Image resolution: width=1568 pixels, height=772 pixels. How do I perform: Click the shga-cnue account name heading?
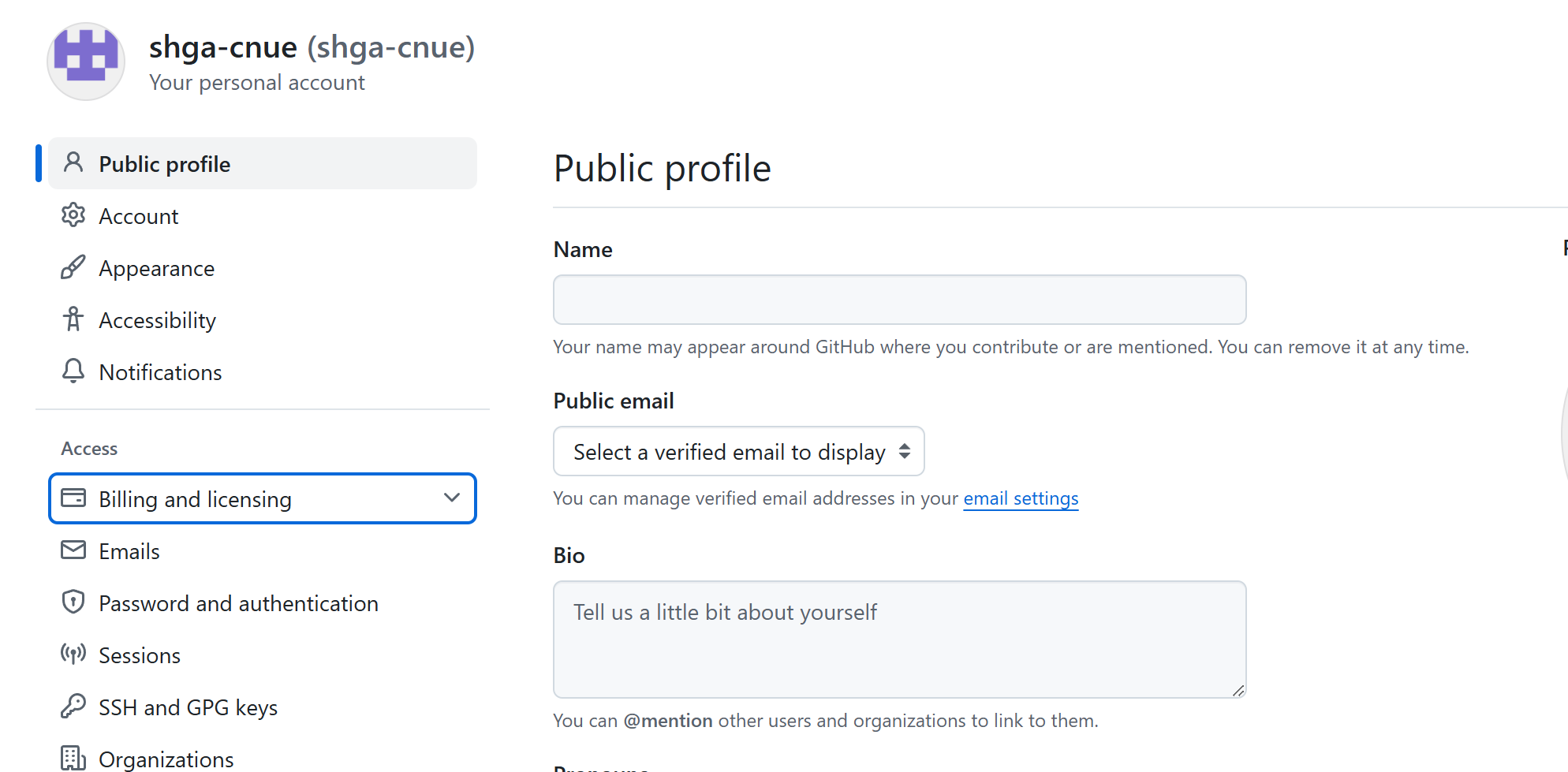click(312, 47)
